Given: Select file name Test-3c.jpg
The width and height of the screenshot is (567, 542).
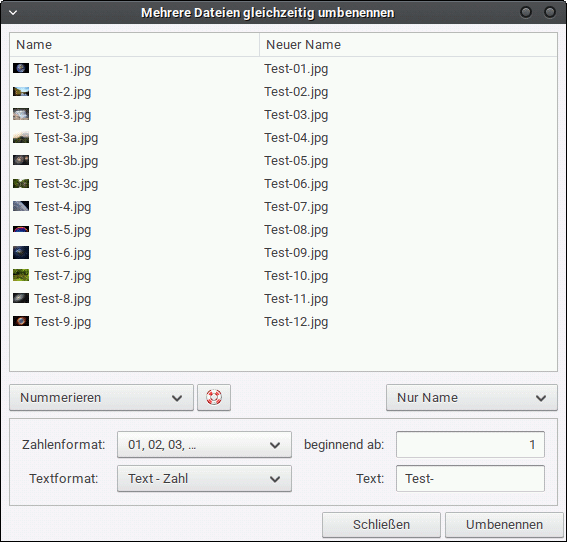Looking at the screenshot, I should pyautogui.click(x=66, y=184).
